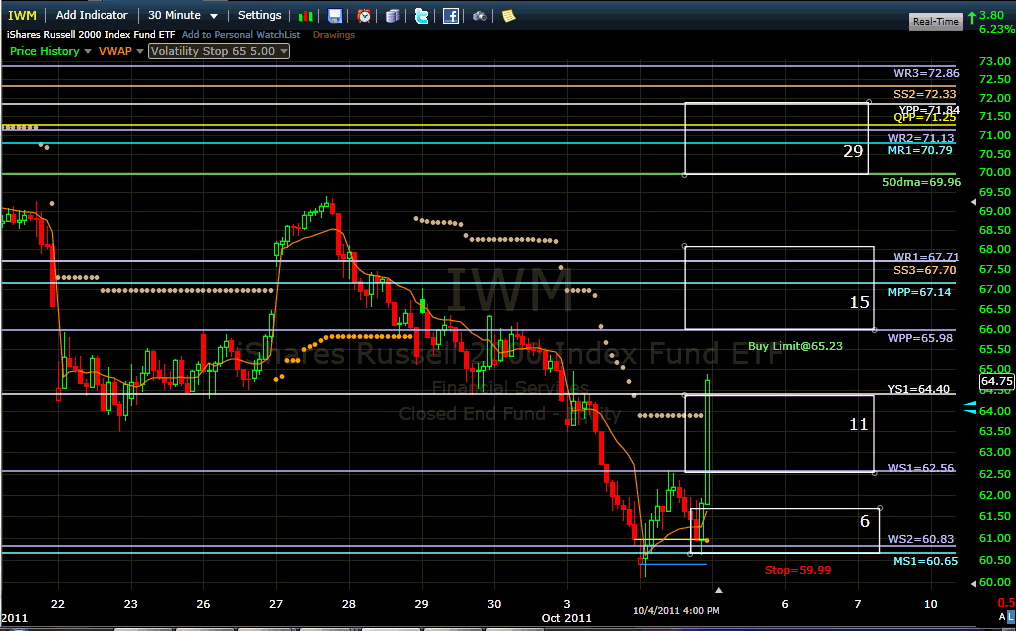Viewport: 1016px width, 631px height.
Task: Click the gray arrow marker beside 60.00
Action: [x=973, y=583]
